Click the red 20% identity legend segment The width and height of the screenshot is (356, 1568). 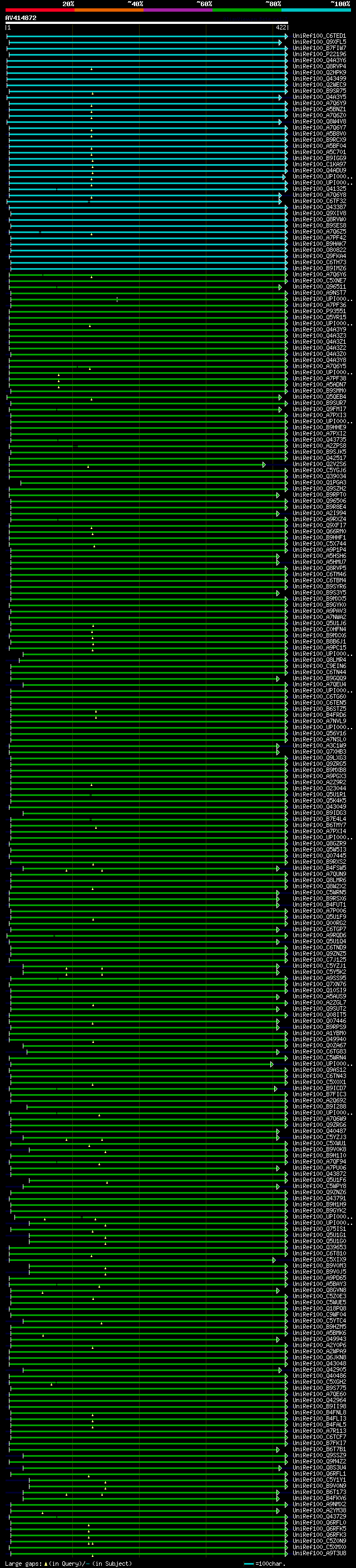pyautogui.click(x=39, y=10)
